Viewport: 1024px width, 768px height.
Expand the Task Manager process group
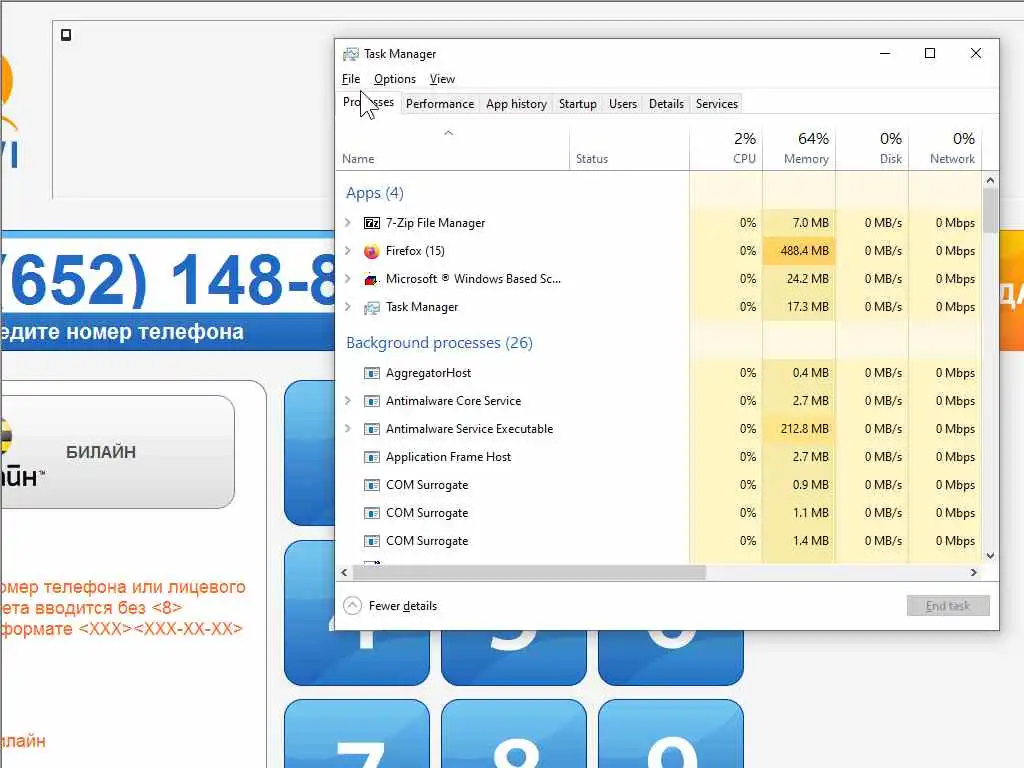(348, 307)
